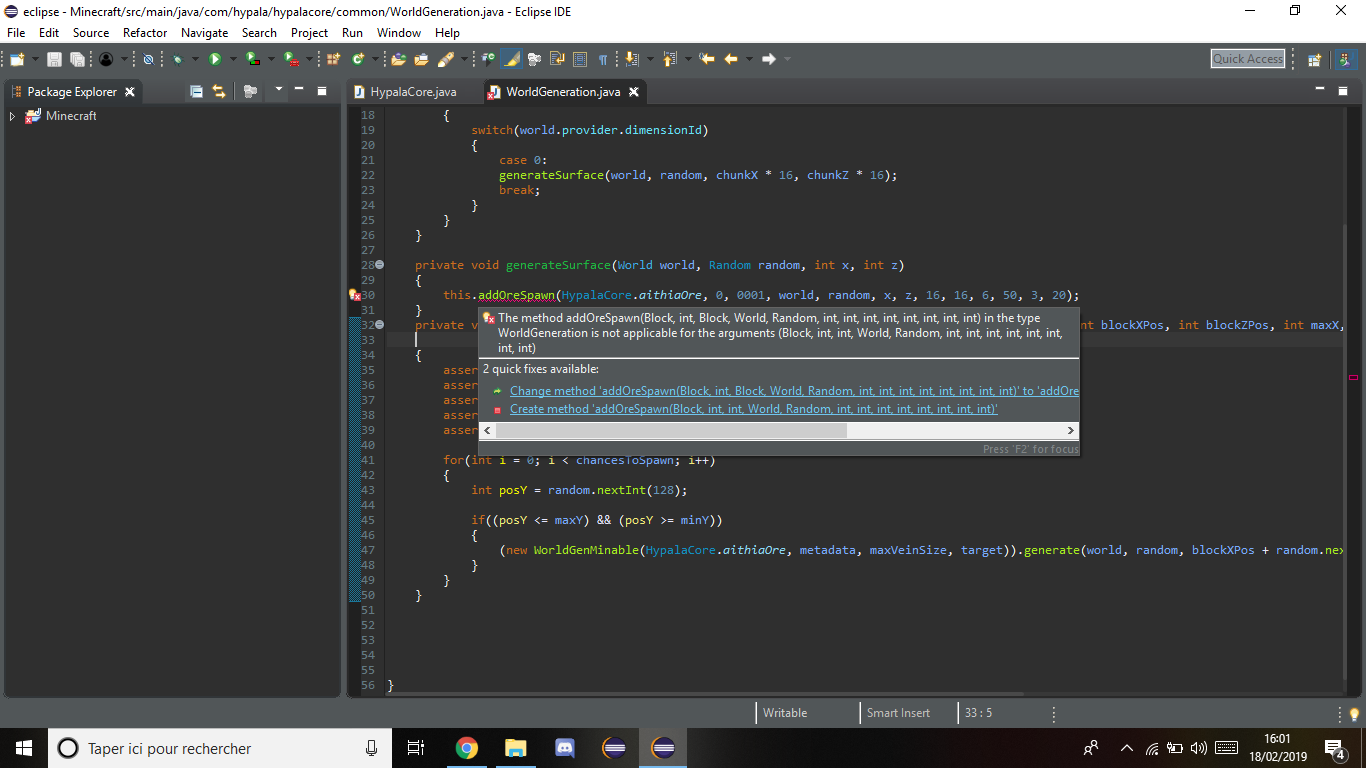
Task: Toggle Show Whitespace Characters pilcrow button
Action: (x=603, y=59)
